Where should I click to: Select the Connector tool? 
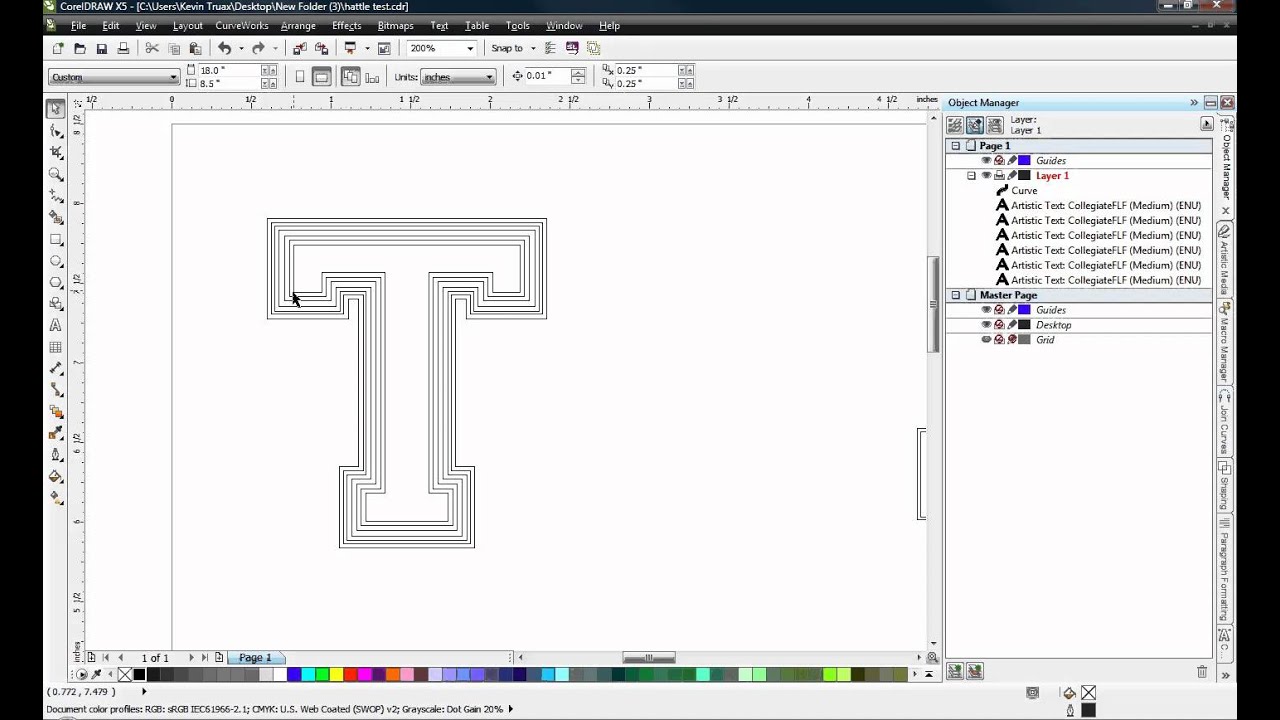(56, 390)
